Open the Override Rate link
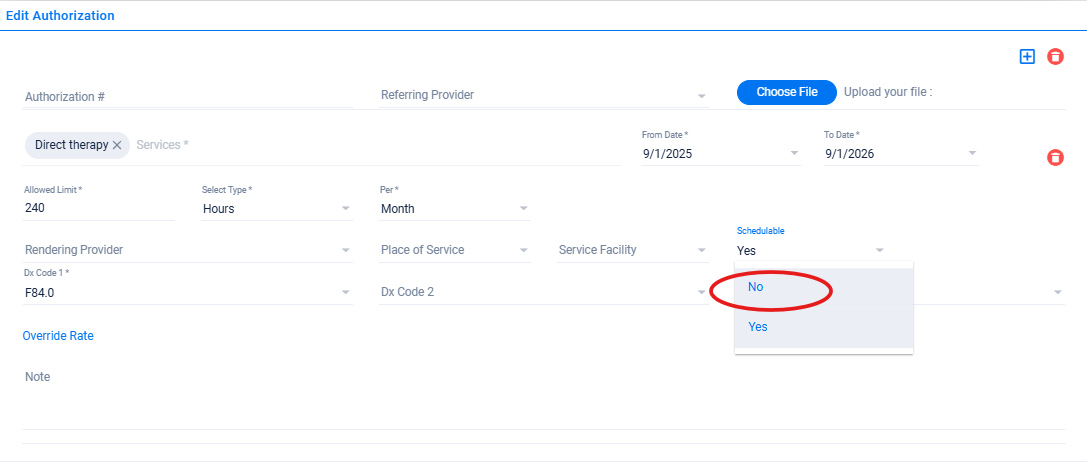Viewport: 1087px width, 467px height. click(58, 336)
